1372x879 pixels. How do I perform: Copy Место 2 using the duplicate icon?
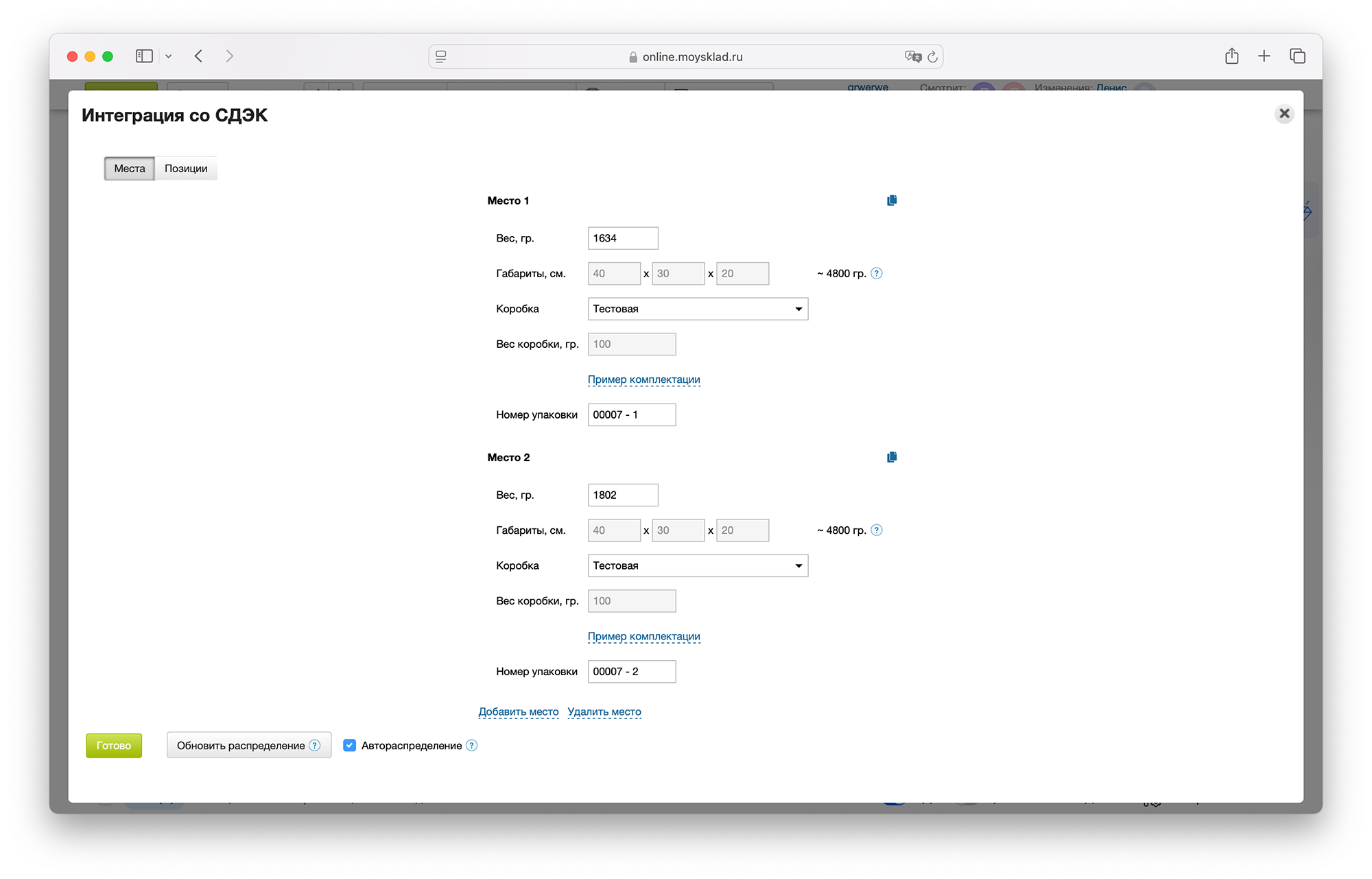(892, 457)
